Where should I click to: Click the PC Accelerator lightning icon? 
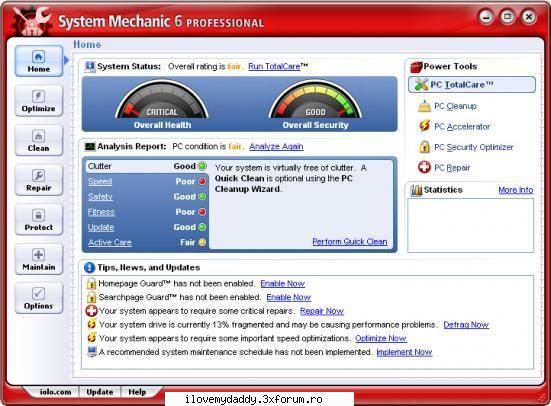(424, 126)
